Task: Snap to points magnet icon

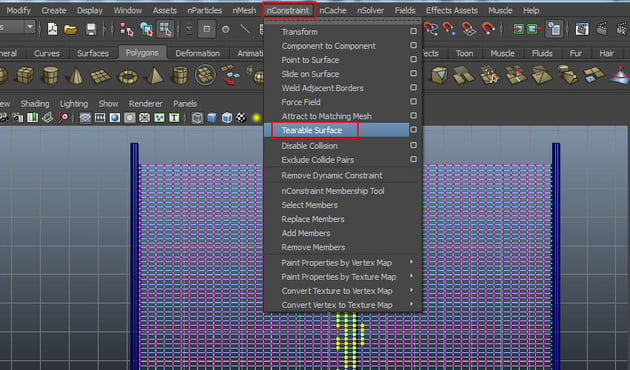Action: tap(448, 29)
